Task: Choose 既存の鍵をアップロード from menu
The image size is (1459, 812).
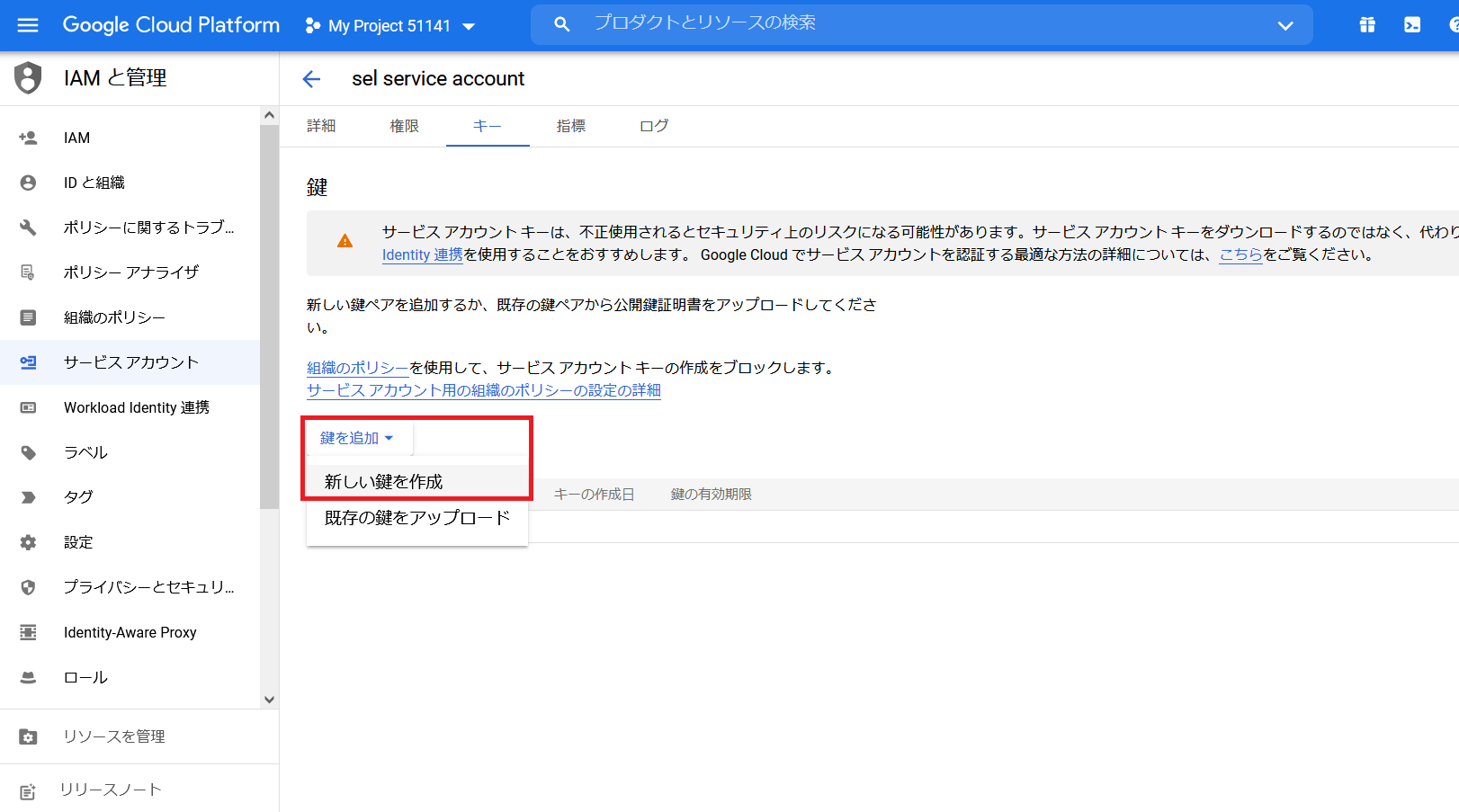Action: click(x=417, y=518)
